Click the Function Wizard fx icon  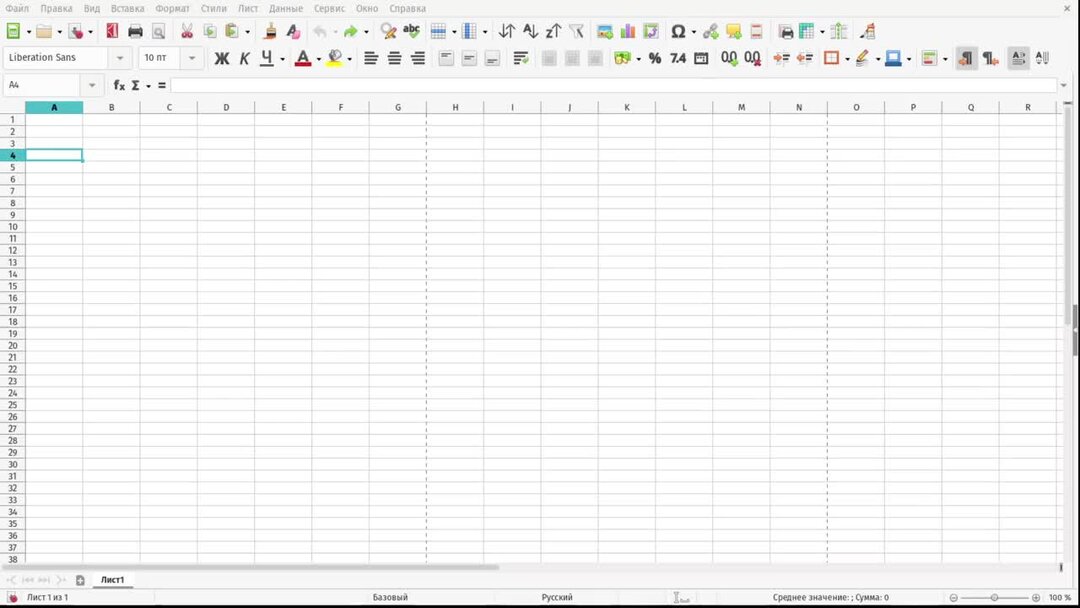click(x=119, y=85)
